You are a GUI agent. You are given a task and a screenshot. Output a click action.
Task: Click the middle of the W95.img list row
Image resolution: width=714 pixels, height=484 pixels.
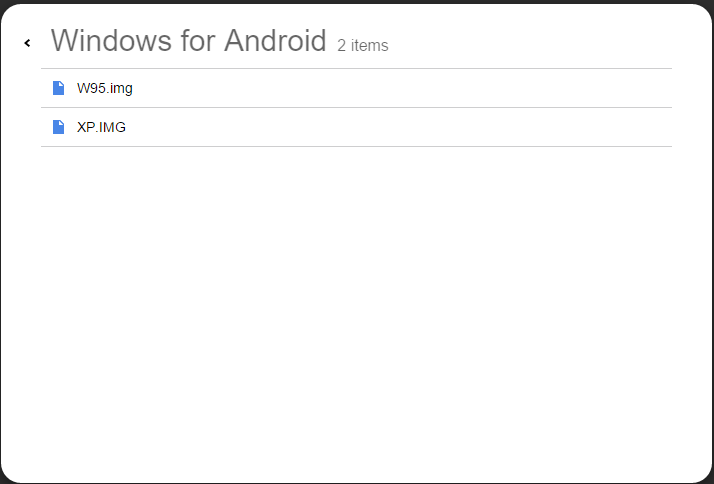click(356, 88)
